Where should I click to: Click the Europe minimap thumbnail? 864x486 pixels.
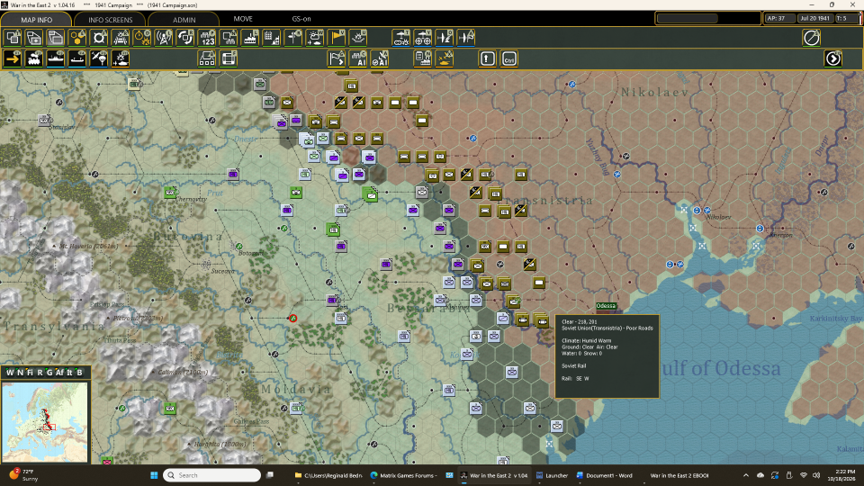[45, 423]
